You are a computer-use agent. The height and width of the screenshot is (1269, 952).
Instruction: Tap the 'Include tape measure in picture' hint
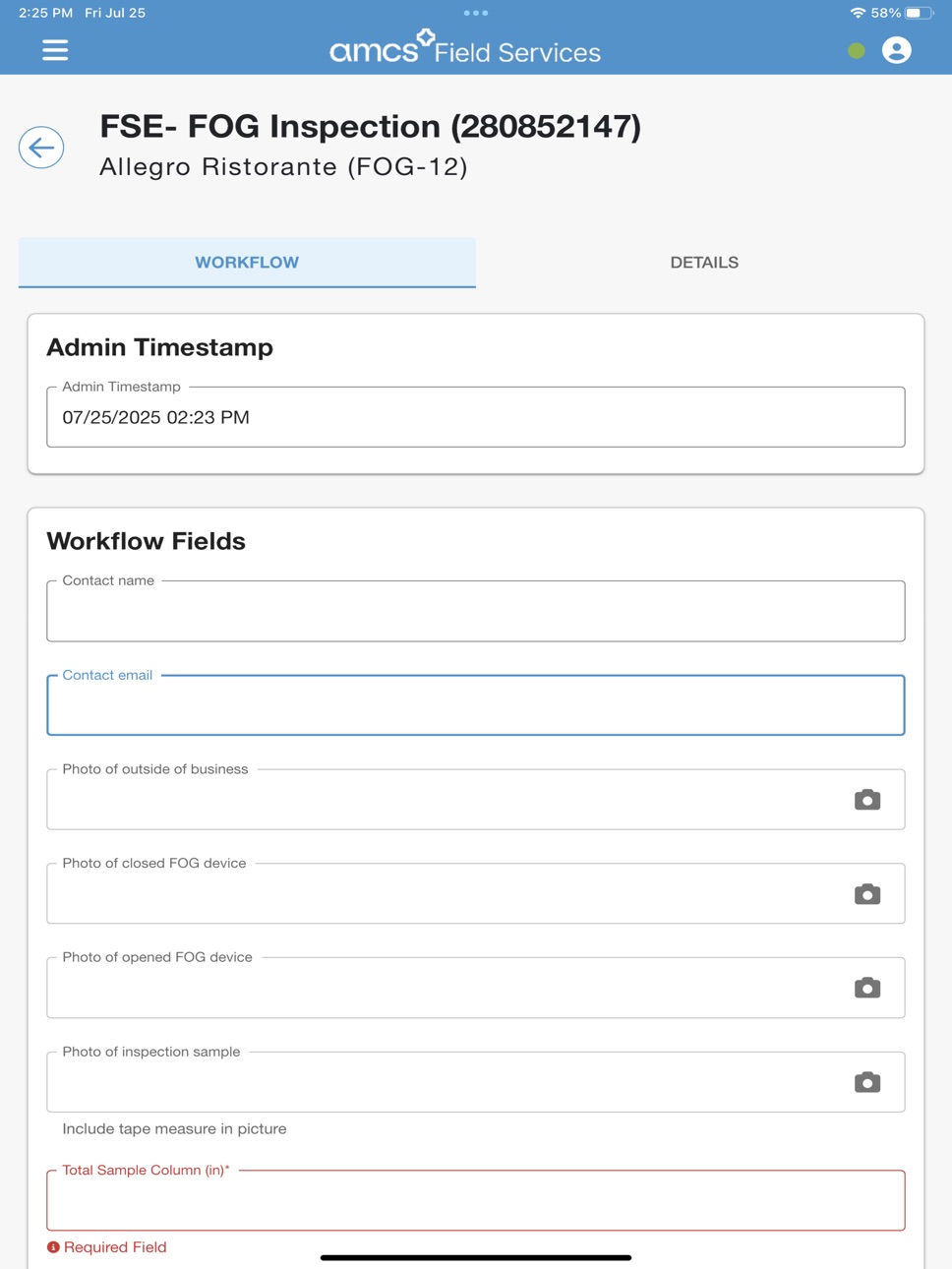[175, 1128]
